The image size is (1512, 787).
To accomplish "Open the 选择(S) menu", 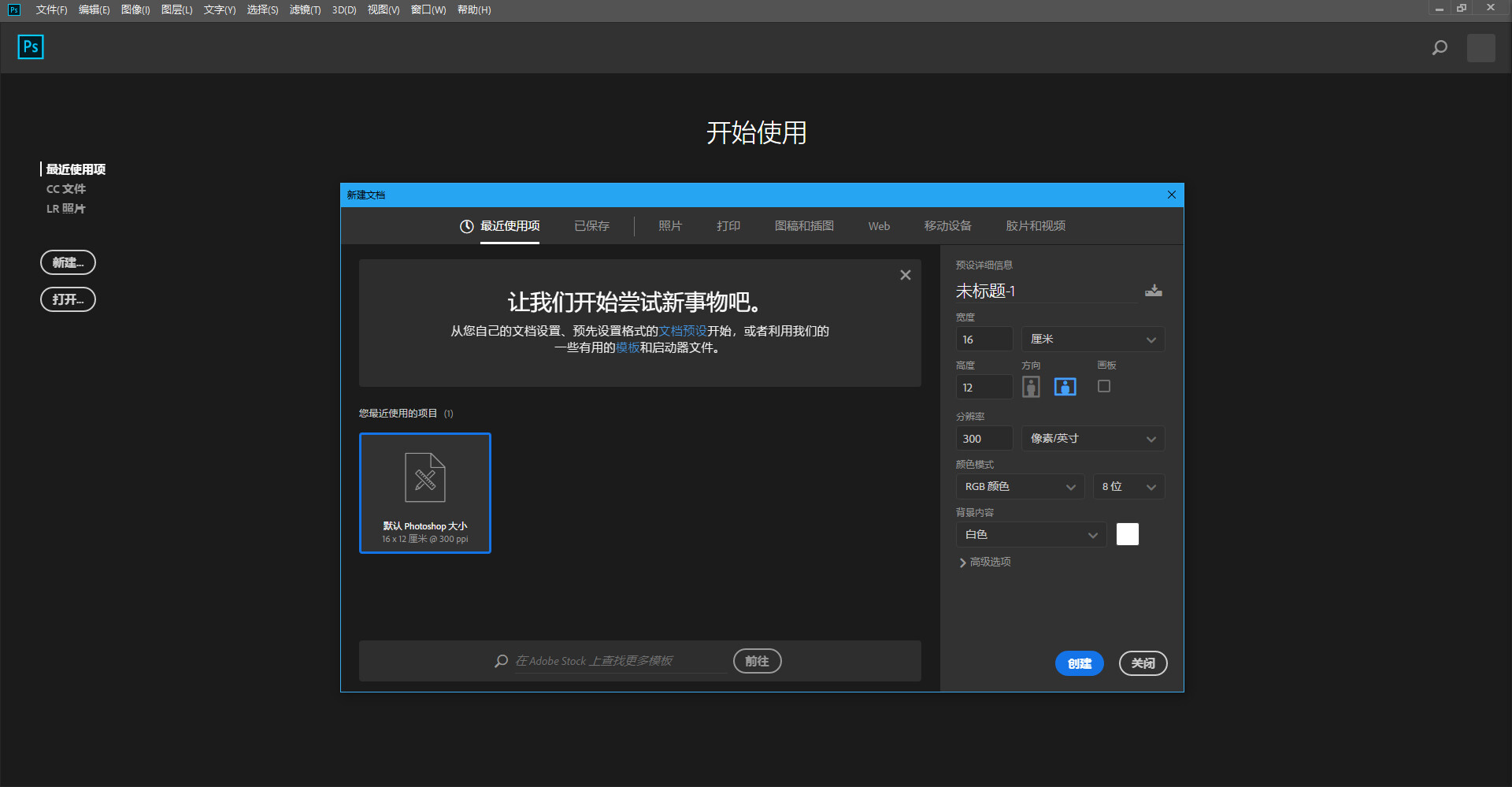I will [x=262, y=9].
